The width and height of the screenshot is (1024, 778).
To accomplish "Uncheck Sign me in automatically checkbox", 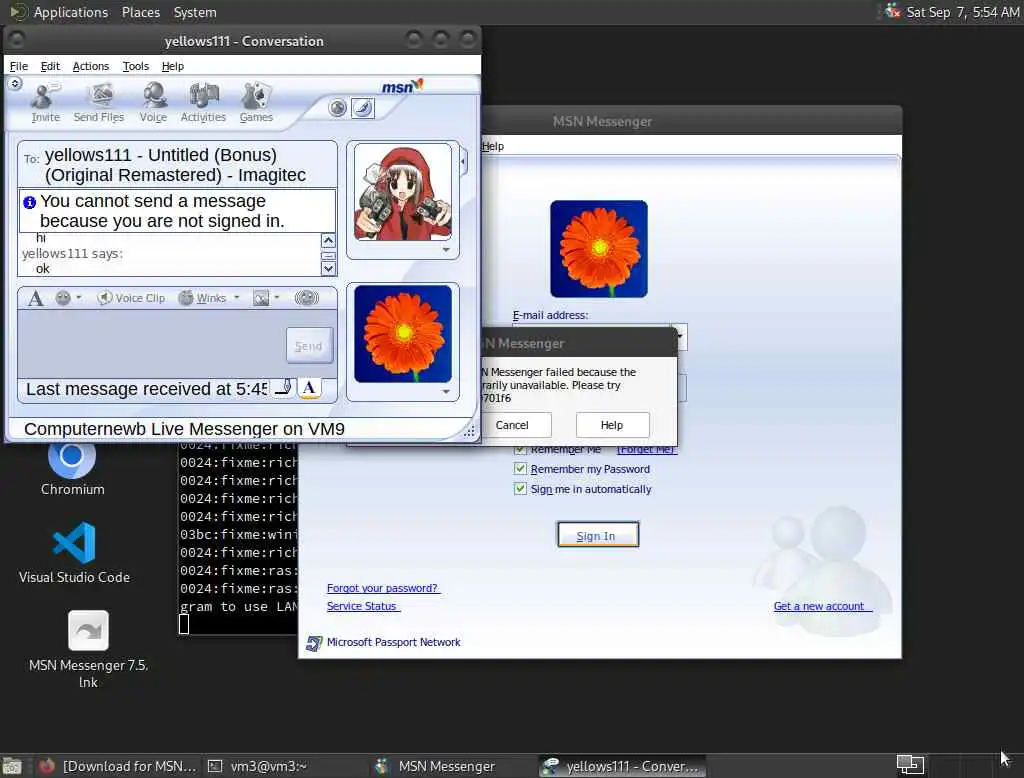I will pyautogui.click(x=520, y=488).
